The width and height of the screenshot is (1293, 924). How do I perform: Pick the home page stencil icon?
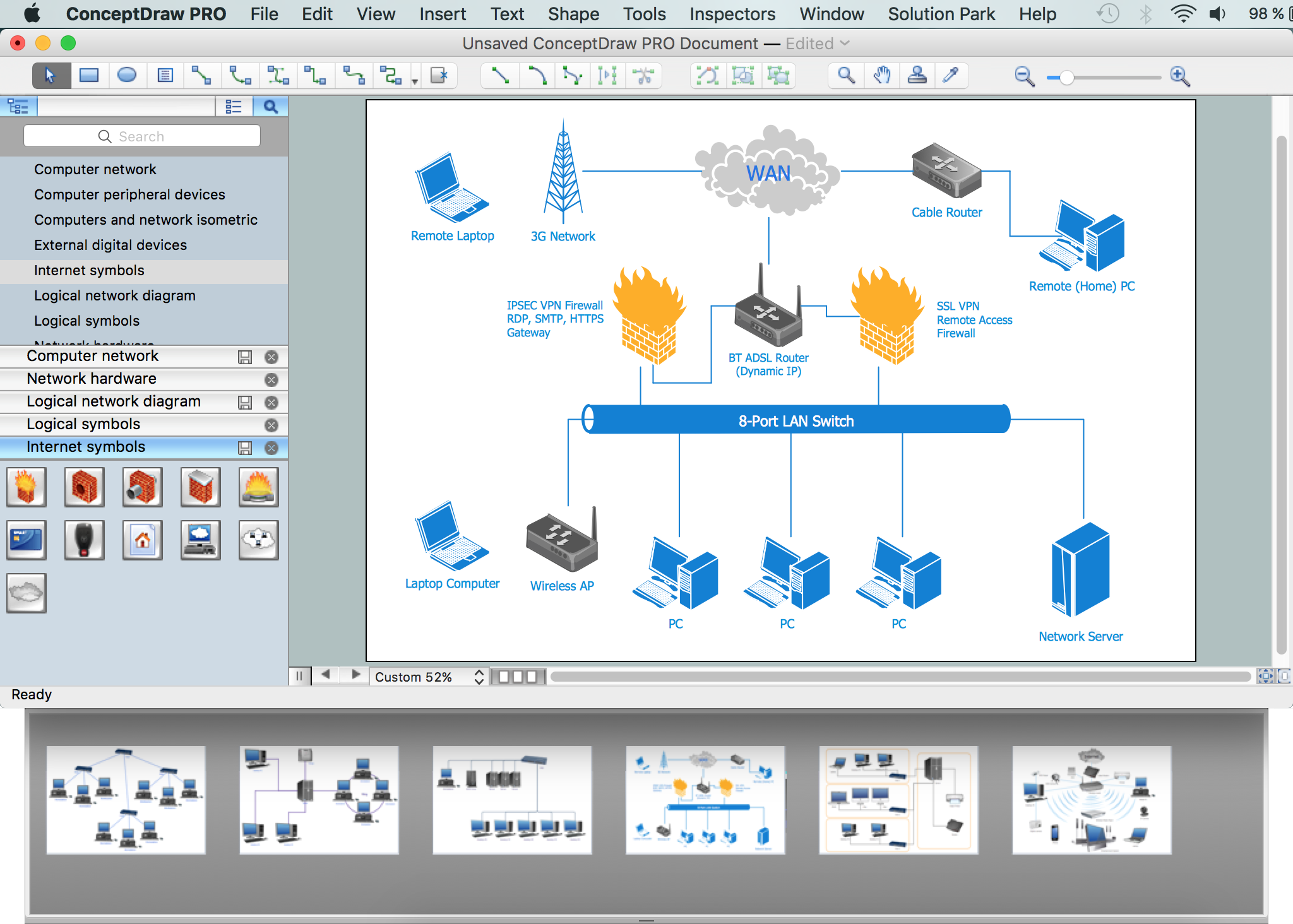[142, 540]
